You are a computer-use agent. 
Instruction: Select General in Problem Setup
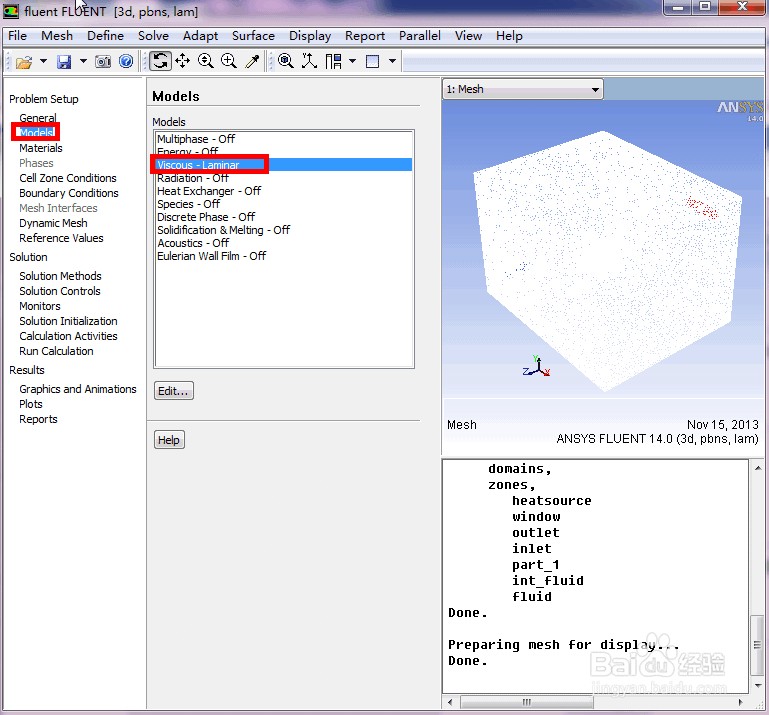click(x=38, y=118)
